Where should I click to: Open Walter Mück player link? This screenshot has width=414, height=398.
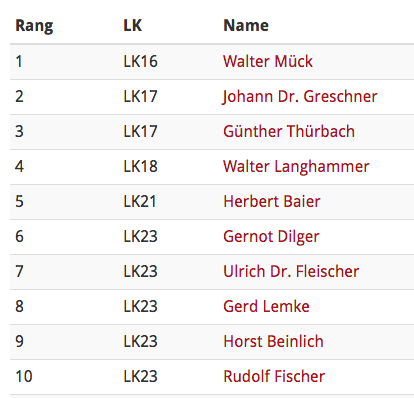coord(268,61)
